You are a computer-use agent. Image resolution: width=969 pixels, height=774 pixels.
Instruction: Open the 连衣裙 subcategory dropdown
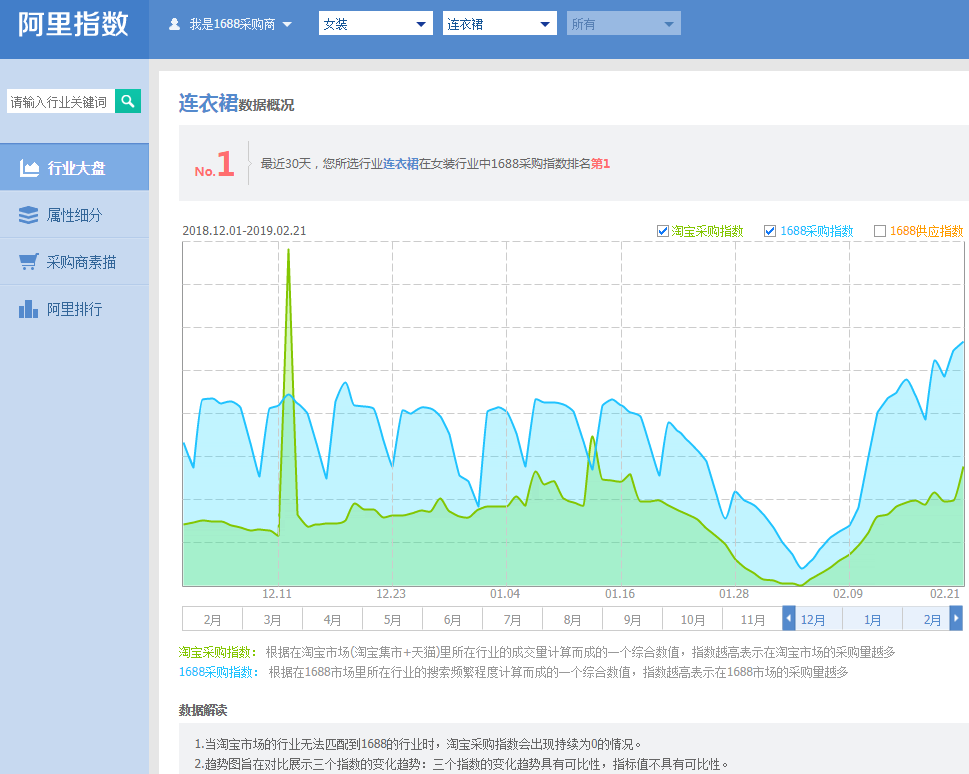[x=500, y=24]
